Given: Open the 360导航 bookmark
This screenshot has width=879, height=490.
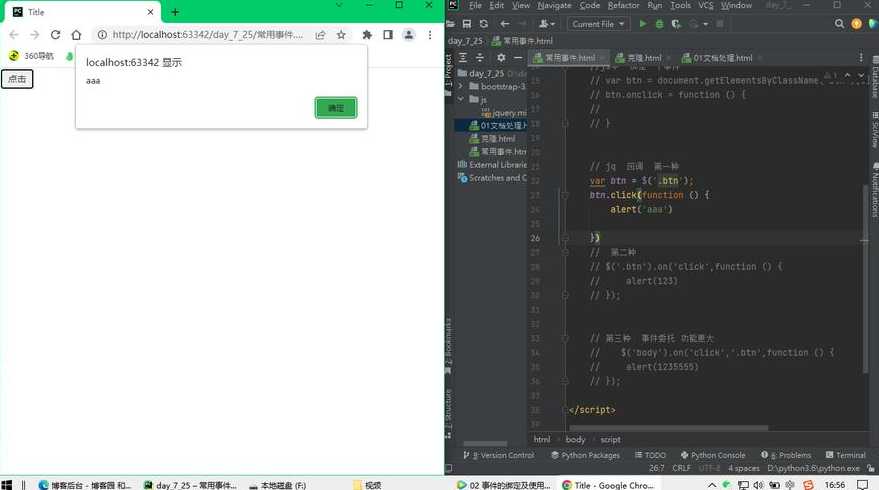Looking at the screenshot, I should click(32, 56).
